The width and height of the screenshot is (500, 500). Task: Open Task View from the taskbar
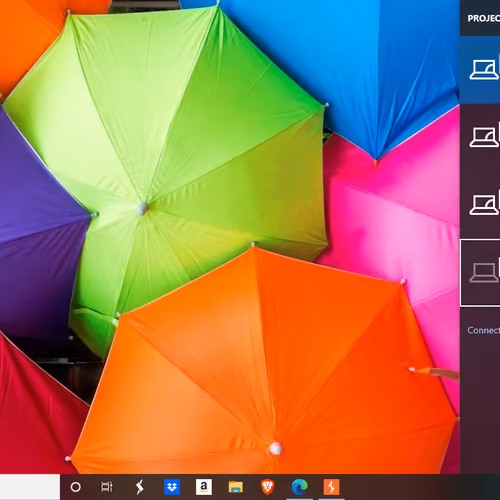(107, 487)
